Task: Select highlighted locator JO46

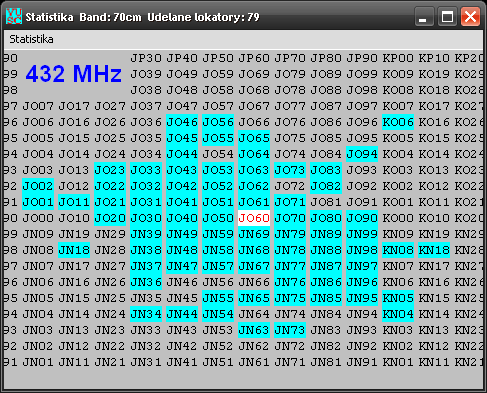Action: (x=182, y=122)
